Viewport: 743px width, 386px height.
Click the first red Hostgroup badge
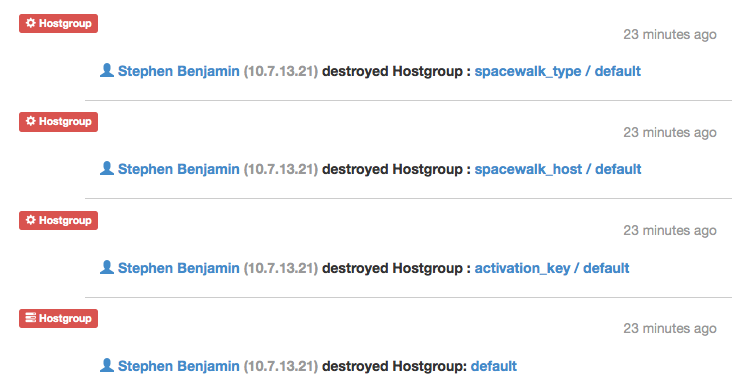point(58,23)
